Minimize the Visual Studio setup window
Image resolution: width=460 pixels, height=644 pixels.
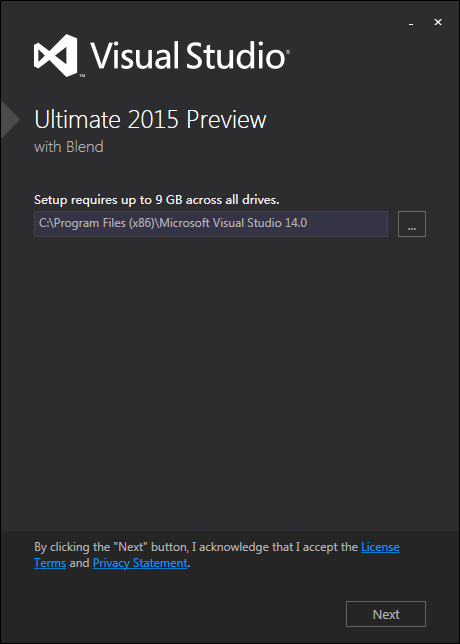click(411, 23)
